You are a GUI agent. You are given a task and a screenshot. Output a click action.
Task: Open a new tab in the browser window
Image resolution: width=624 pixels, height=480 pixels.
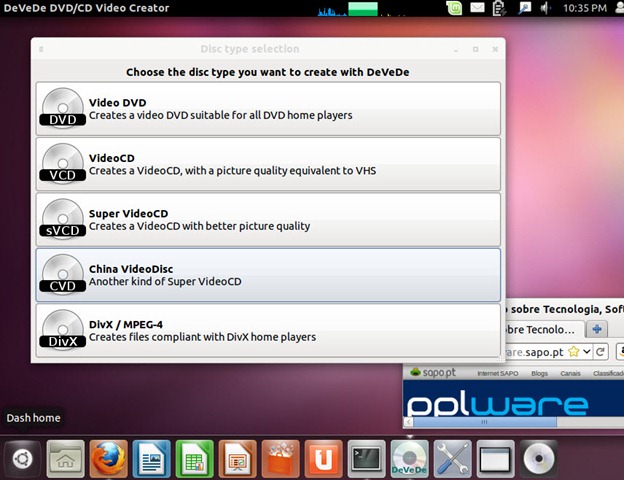pos(597,329)
